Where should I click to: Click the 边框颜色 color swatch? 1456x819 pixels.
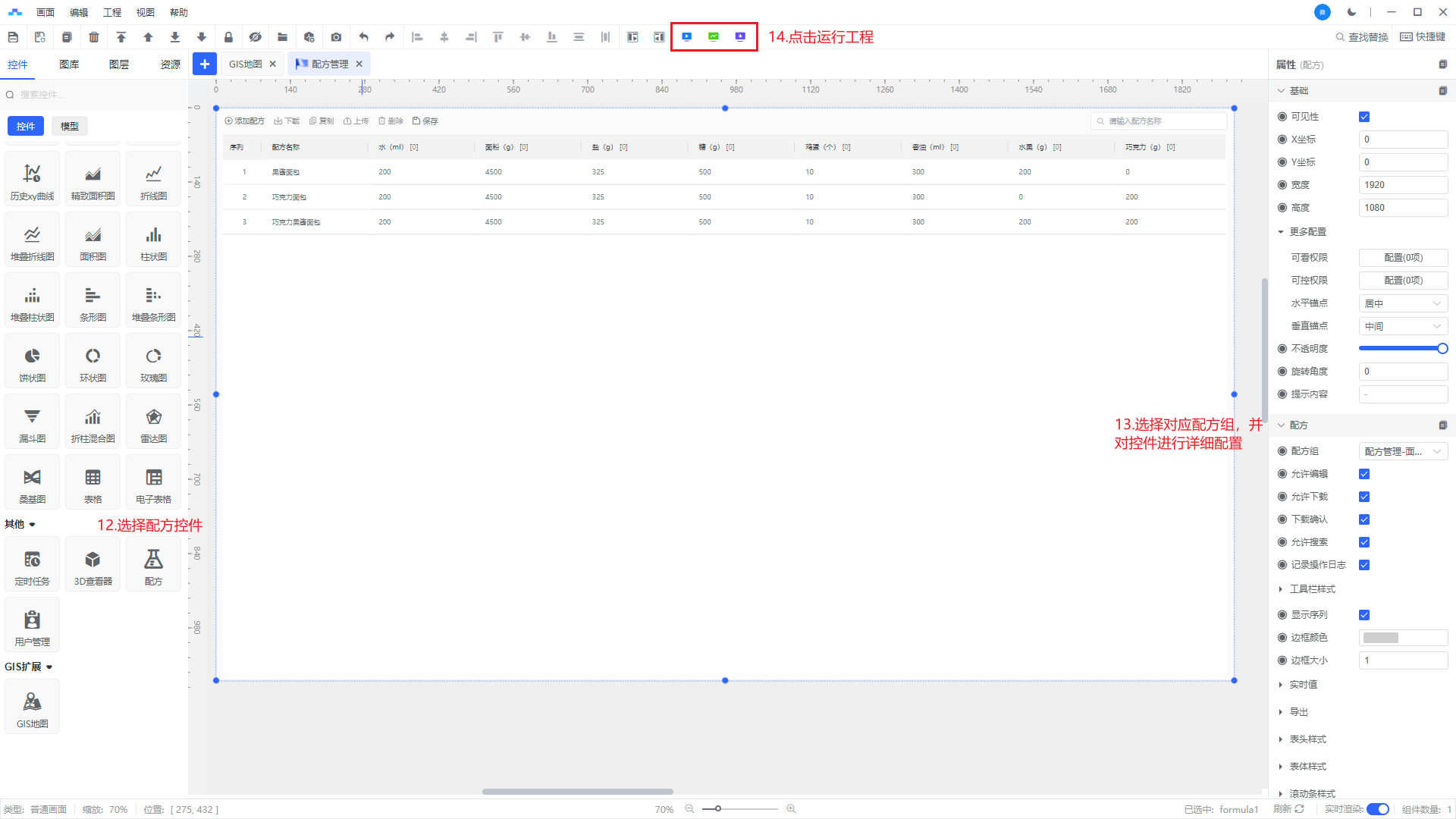pyautogui.click(x=1381, y=638)
